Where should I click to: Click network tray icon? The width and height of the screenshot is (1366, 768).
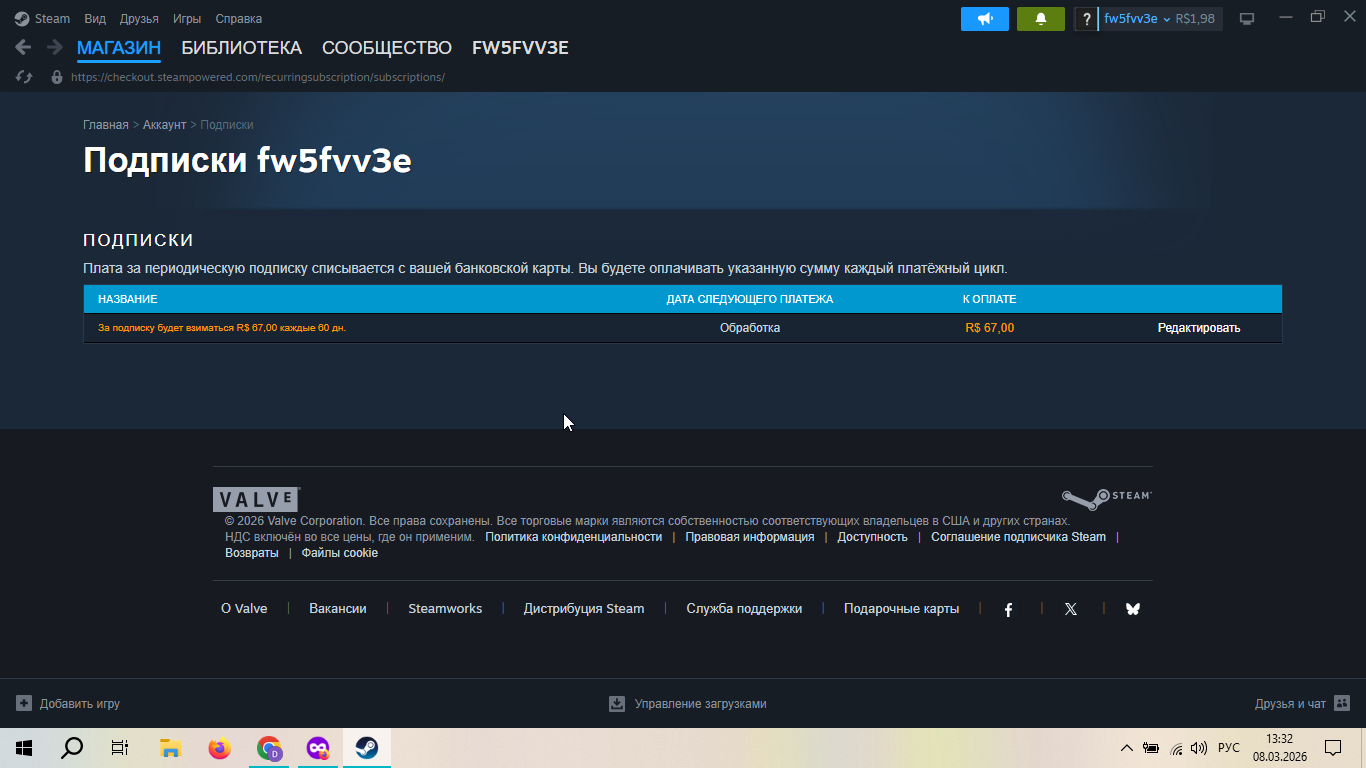(x=1176, y=748)
